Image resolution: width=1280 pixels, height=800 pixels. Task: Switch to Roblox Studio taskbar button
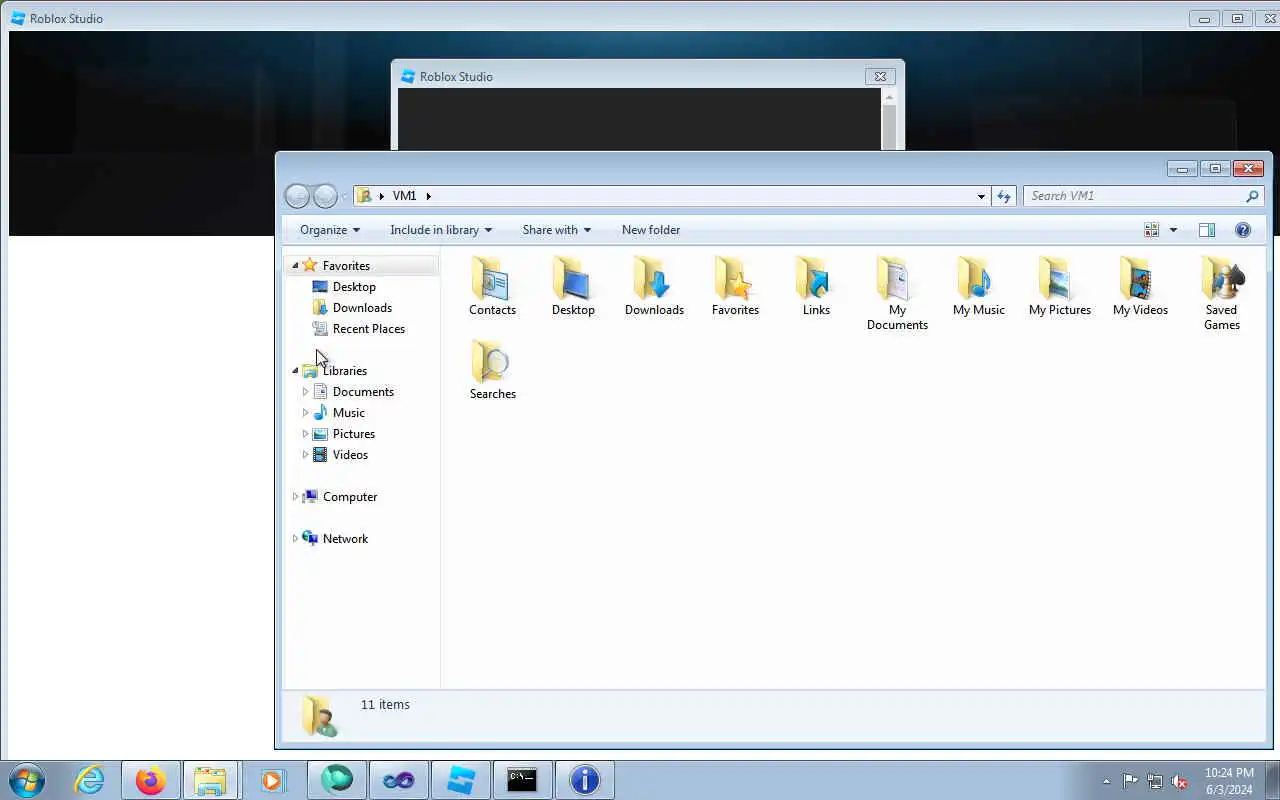coord(461,780)
